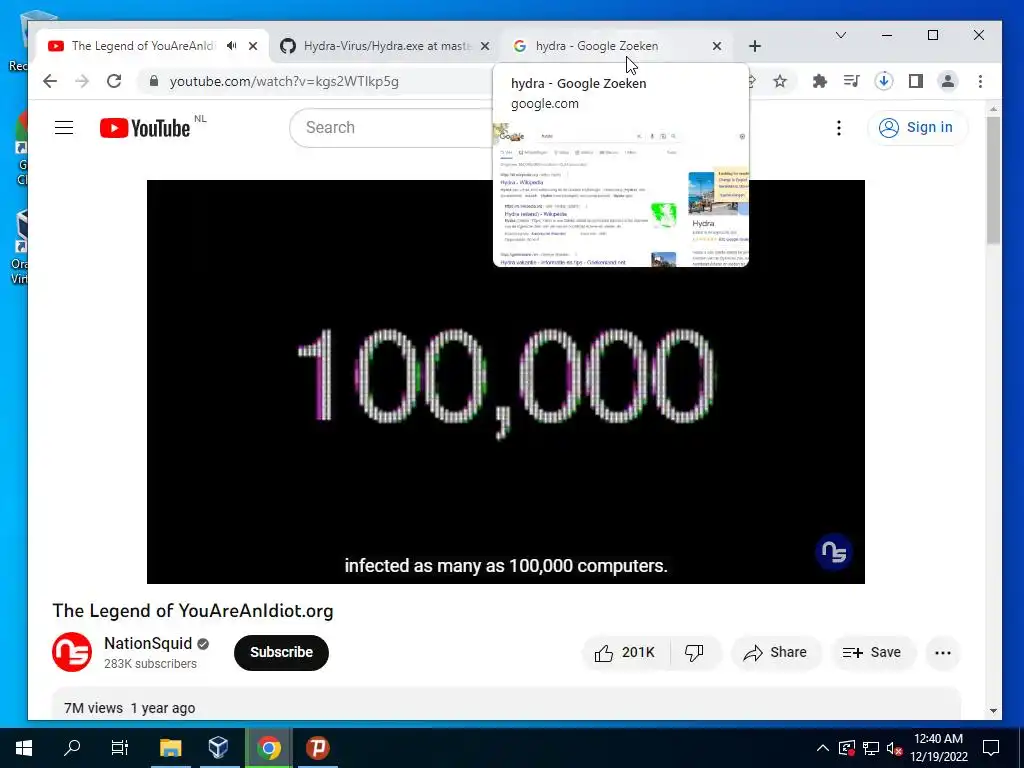Click the Chrome taskbar icon
Image resolution: width=1024 pixels, height=768 pixels.
tap(268, 748)
